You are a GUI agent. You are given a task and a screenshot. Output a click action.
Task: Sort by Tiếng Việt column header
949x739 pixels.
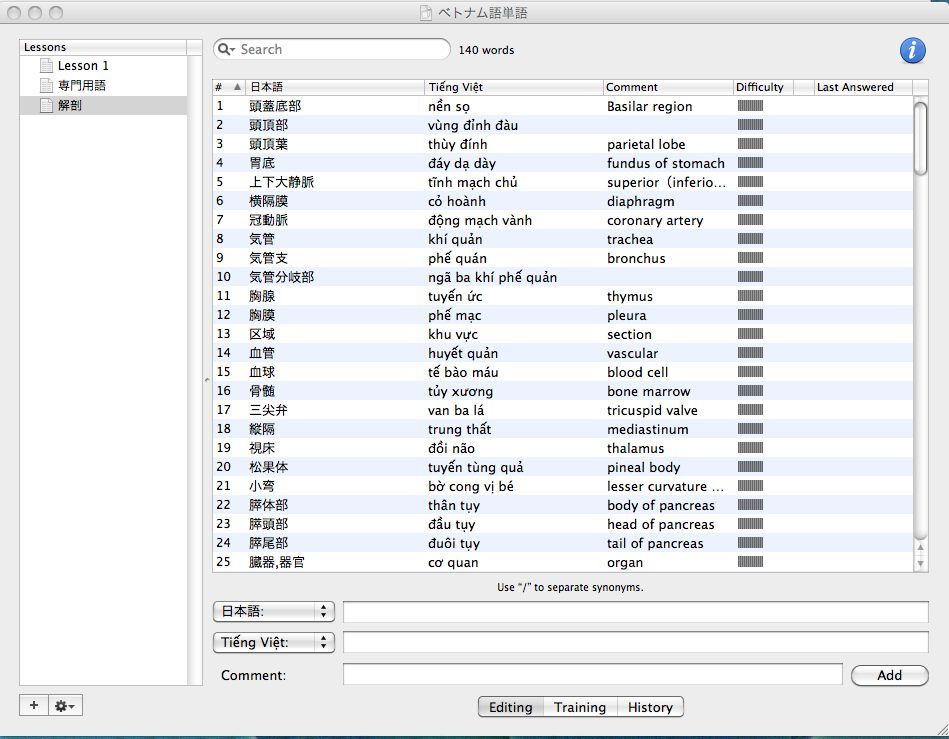coord(514,87)
